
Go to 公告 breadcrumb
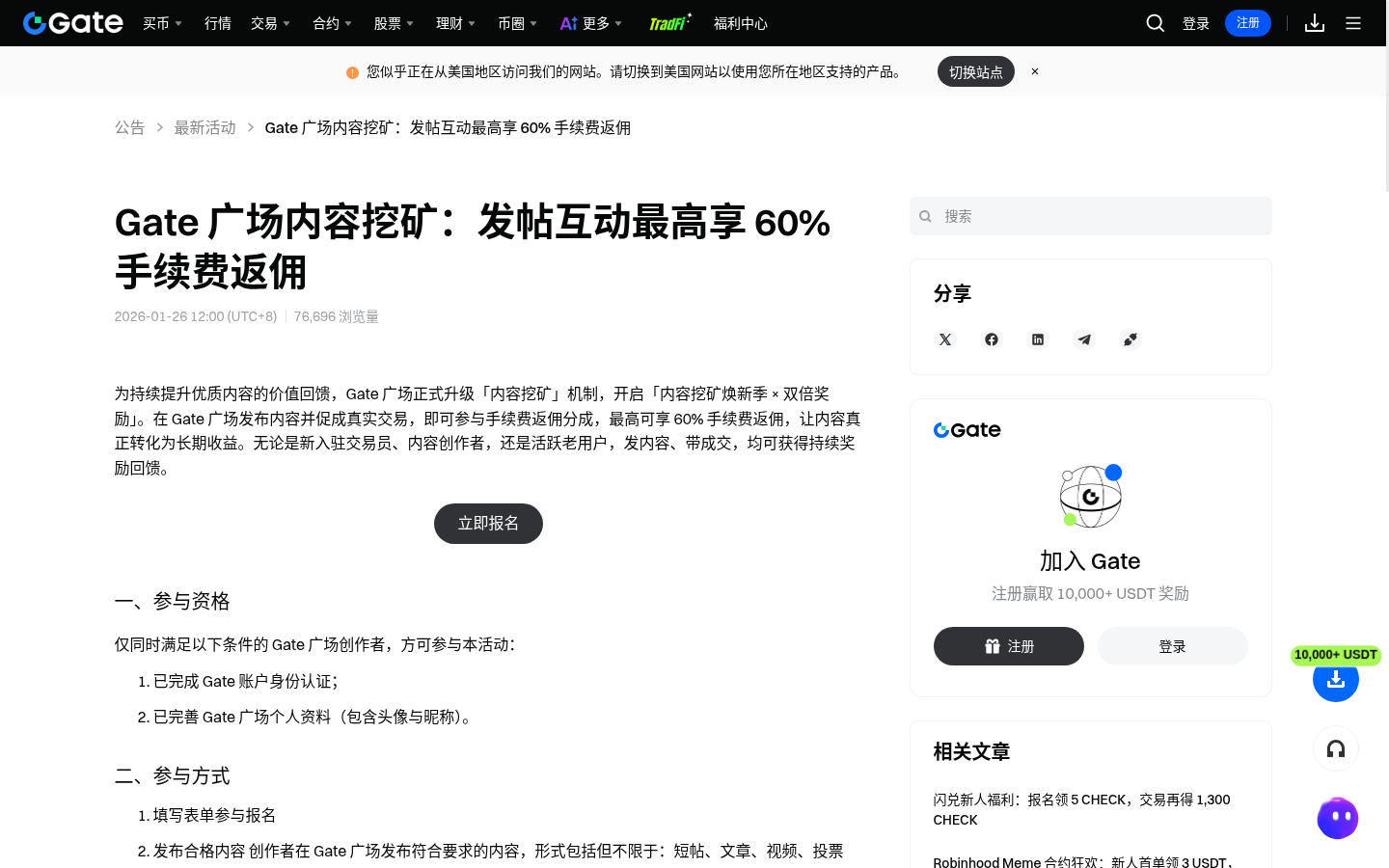point(129,127)
